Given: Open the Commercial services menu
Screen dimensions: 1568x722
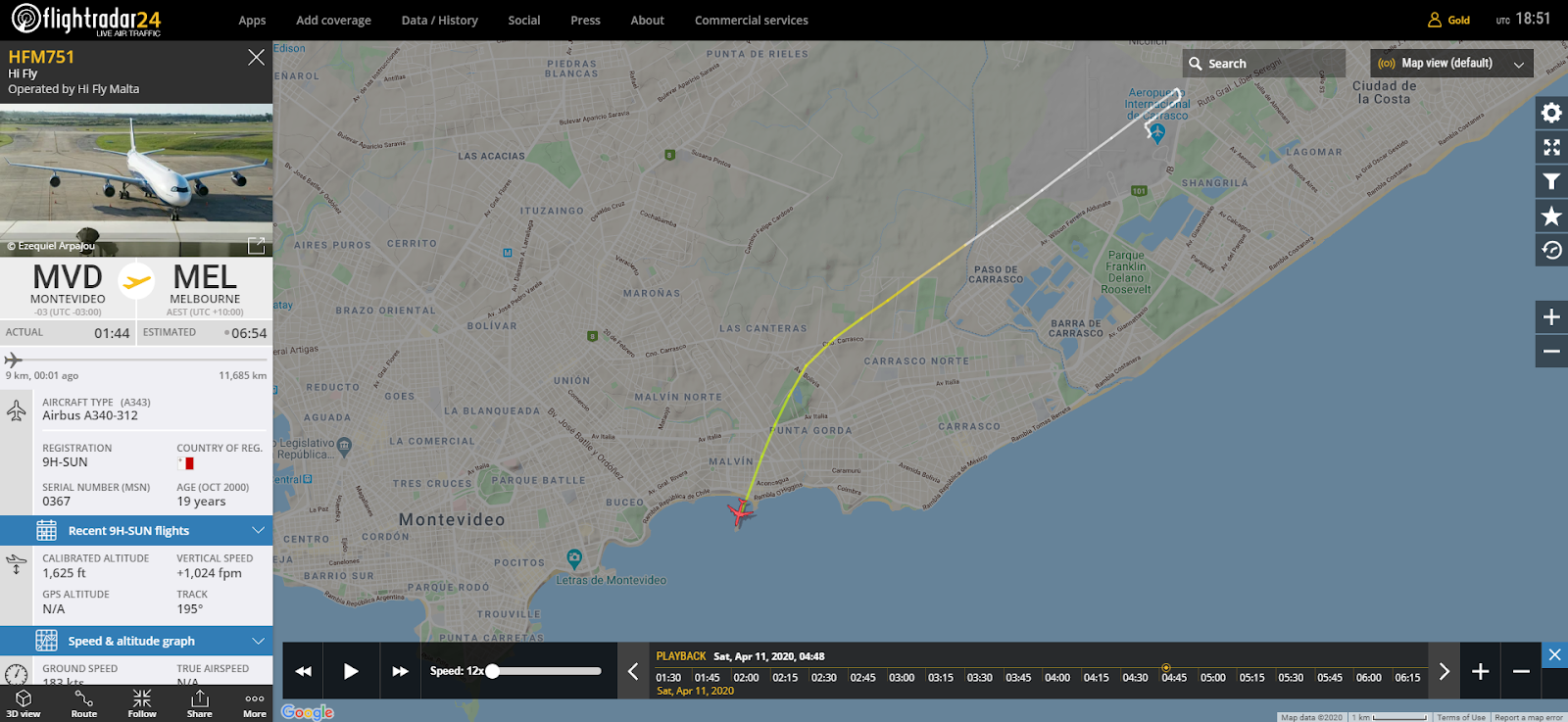Looking at the screenshot, I should pos(751,21).
